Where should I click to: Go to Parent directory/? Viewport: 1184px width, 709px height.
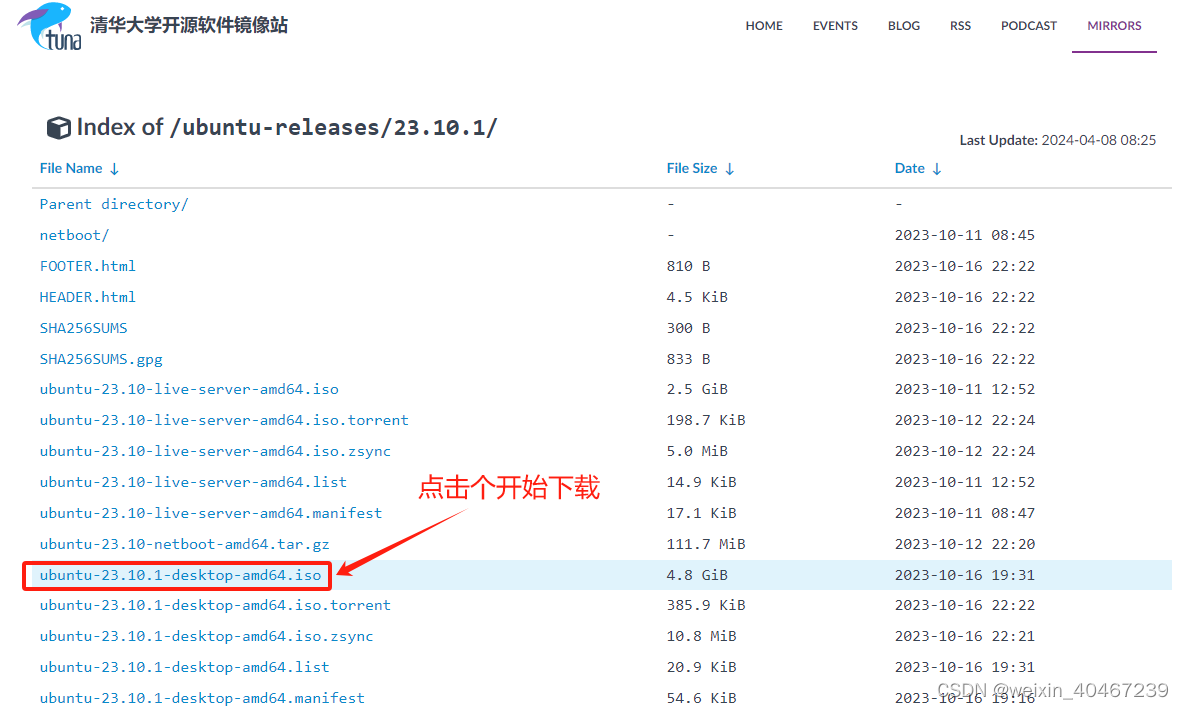pyautogui.click(x=114, y=204)
